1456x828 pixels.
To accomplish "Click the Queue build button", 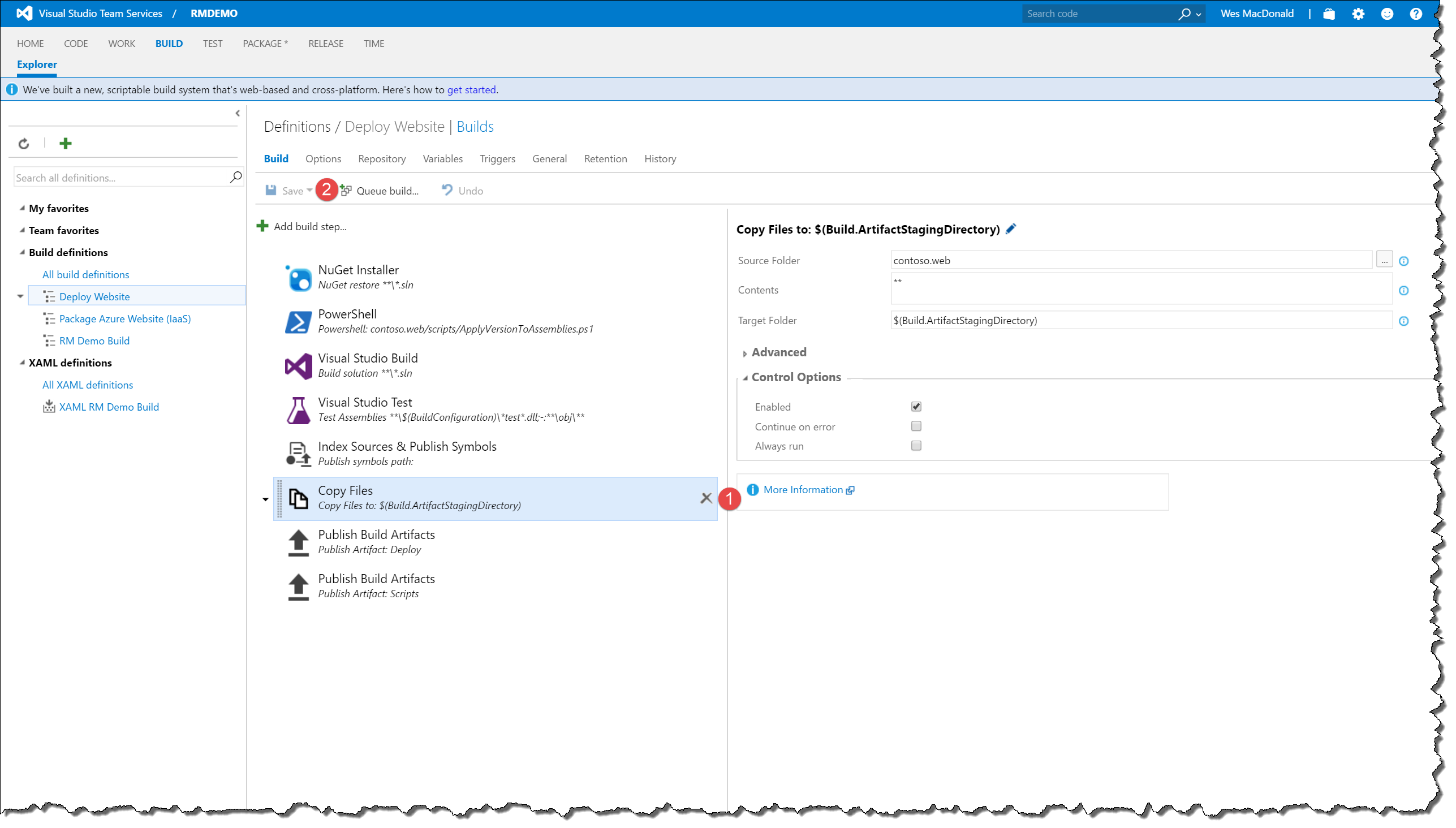I will pyautogui.click(x=387, y=191).
